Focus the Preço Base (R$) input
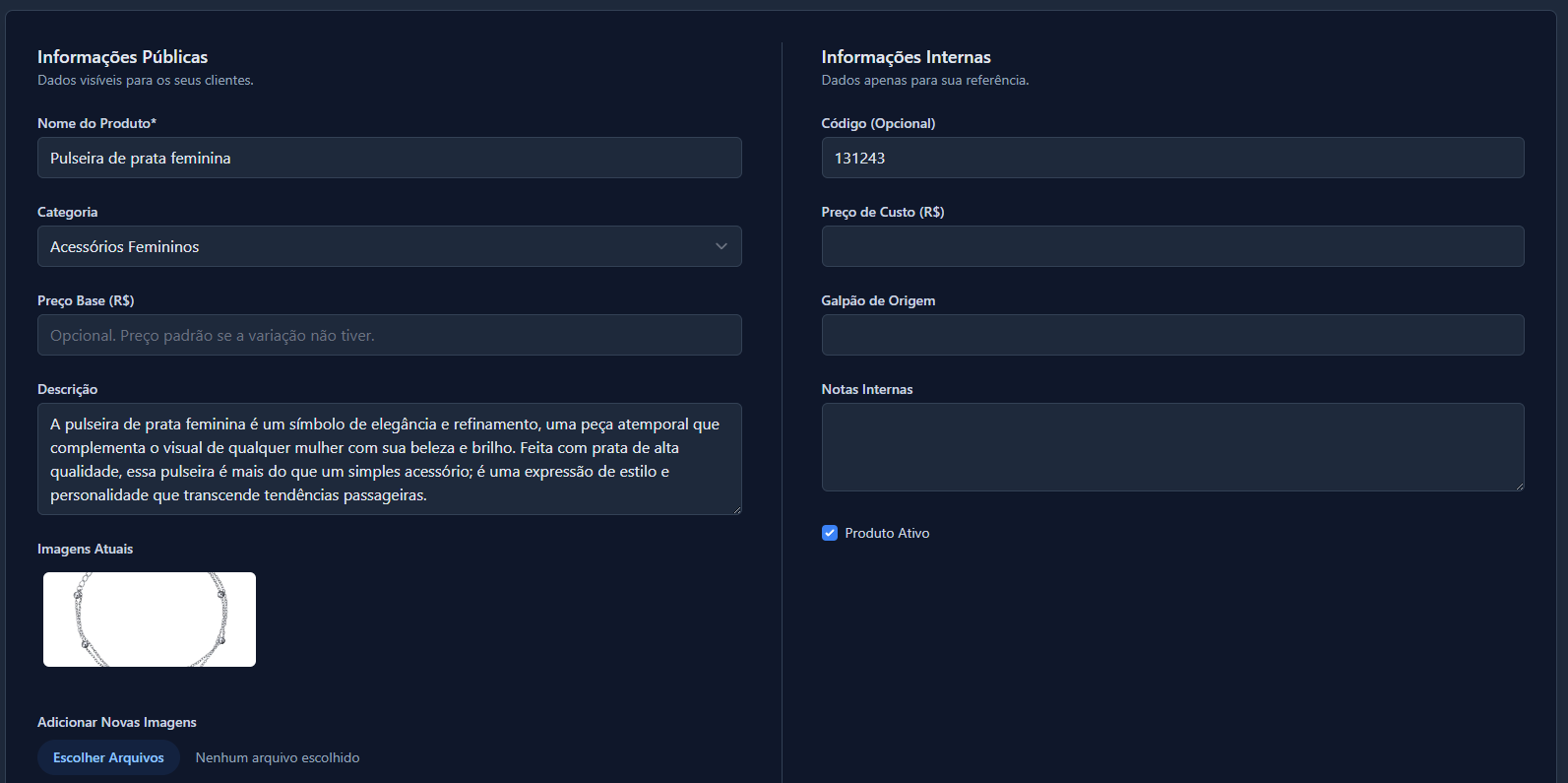The width and height of the screenshot is (1568, 783). click(x=389, y=335)
